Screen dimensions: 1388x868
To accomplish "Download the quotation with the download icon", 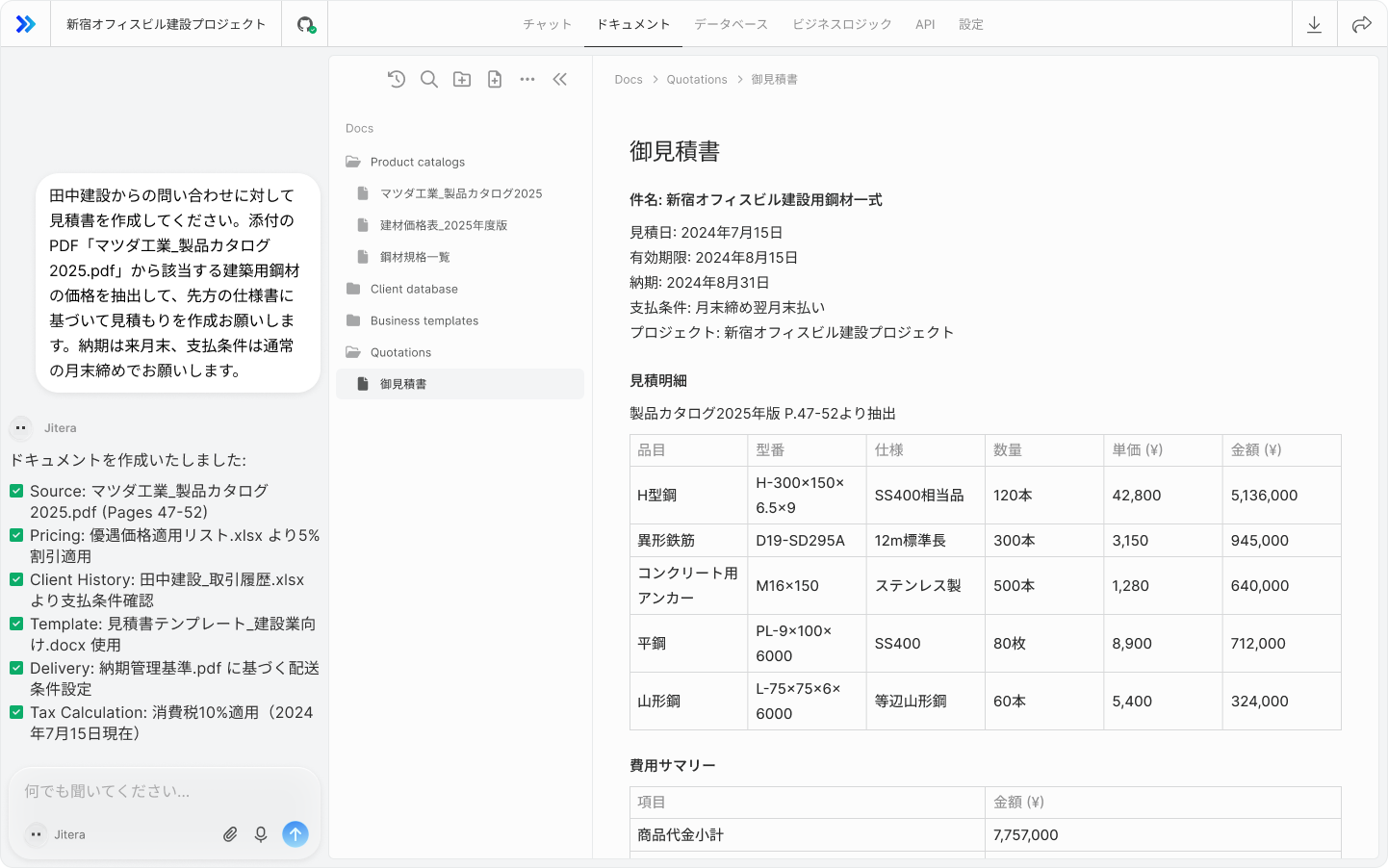I will [x=1315, y=24].
